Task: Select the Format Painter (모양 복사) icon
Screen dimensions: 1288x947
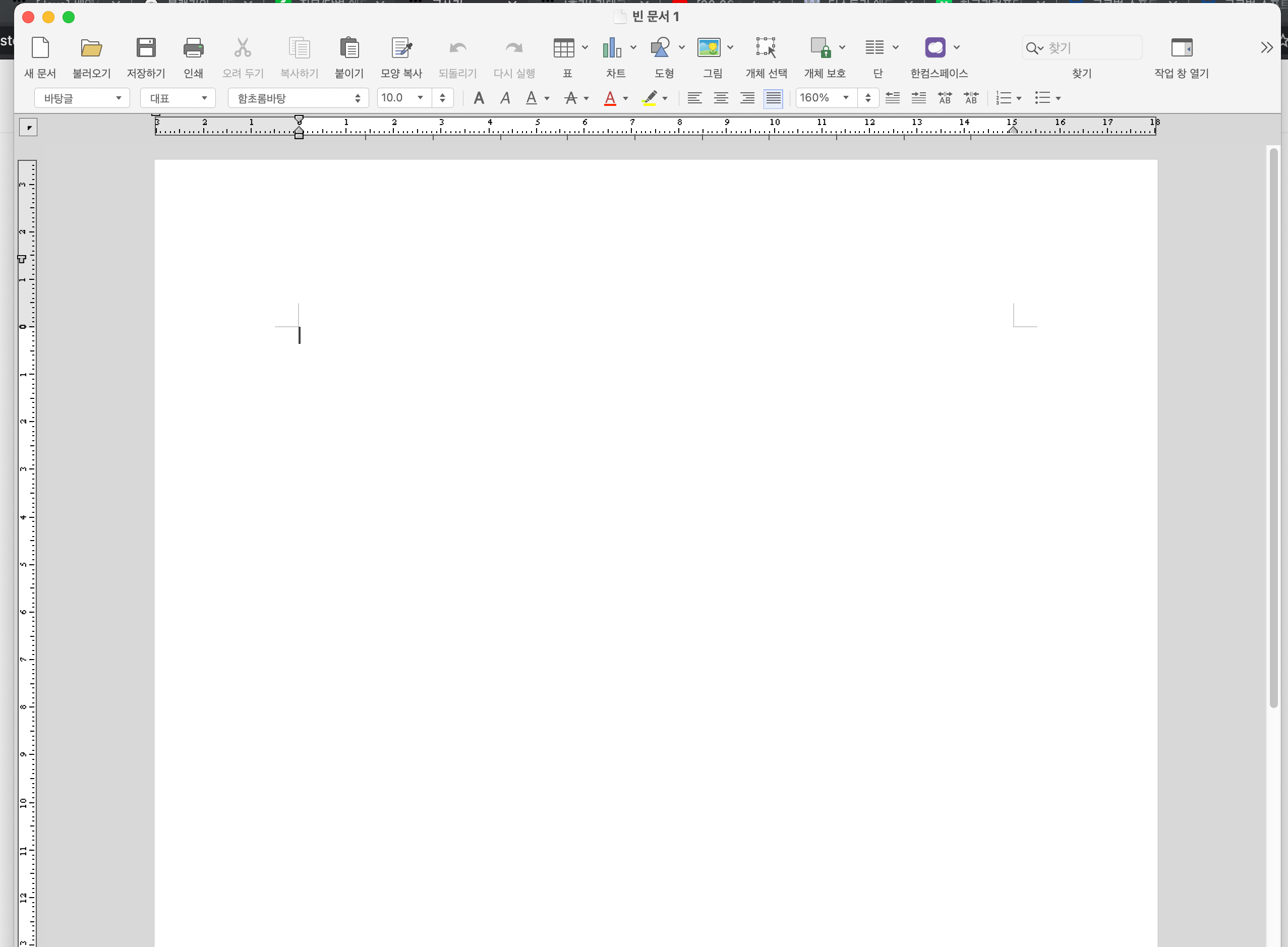Action: coord(401,47)
